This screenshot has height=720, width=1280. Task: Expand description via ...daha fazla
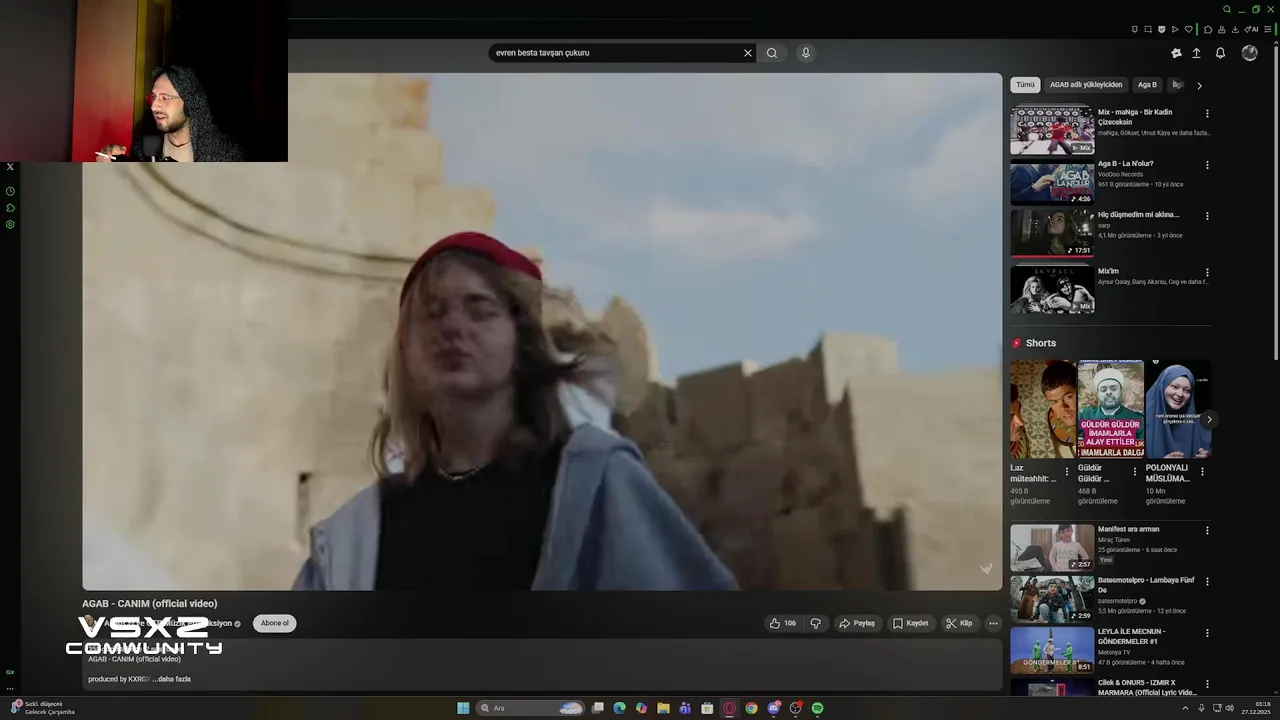[x=172, y=679]
